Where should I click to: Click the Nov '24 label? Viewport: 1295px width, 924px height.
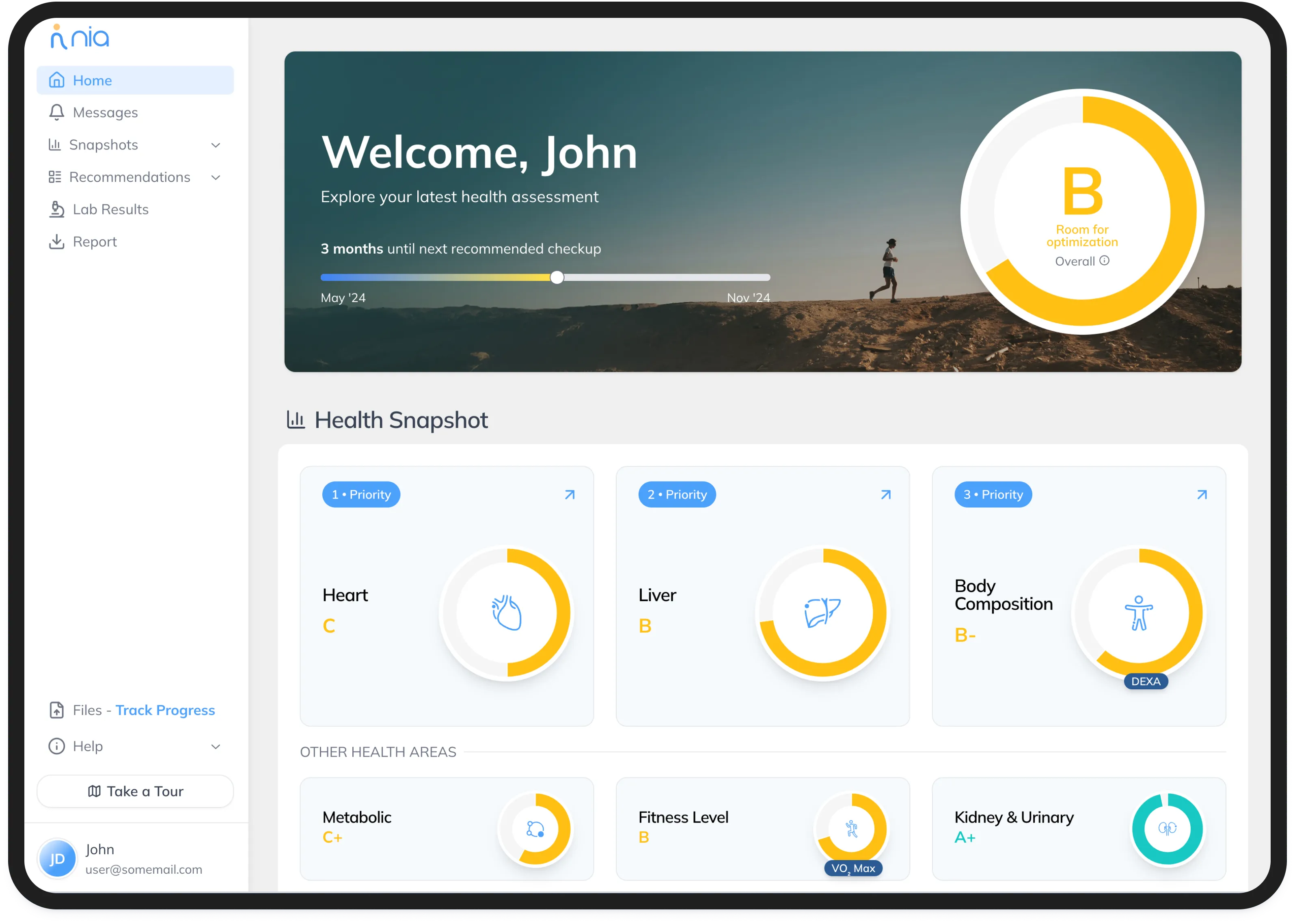(749, 298)
